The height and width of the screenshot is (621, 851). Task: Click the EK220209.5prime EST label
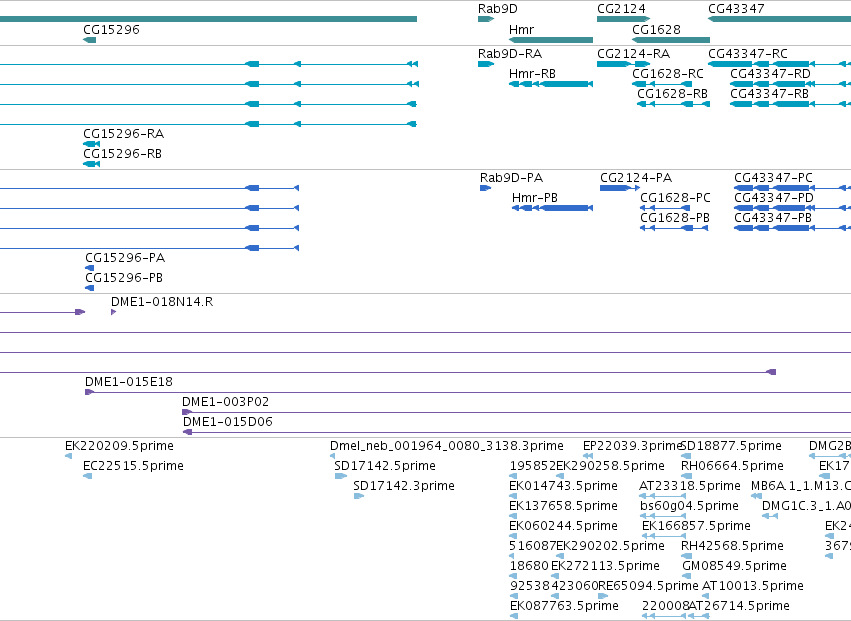click(119, 446)
